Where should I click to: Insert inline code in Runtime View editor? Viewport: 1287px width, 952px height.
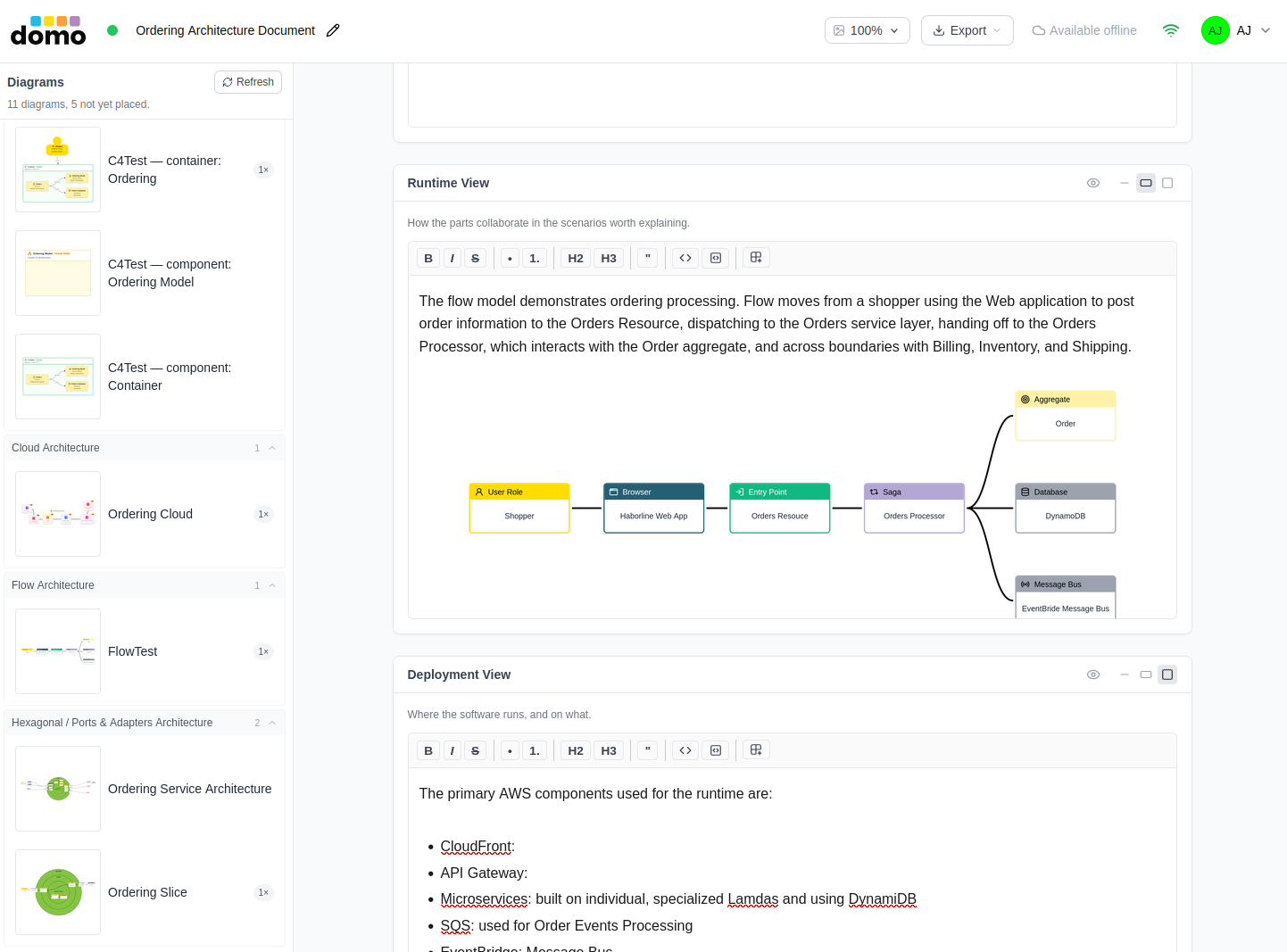[x=685, y=258]
